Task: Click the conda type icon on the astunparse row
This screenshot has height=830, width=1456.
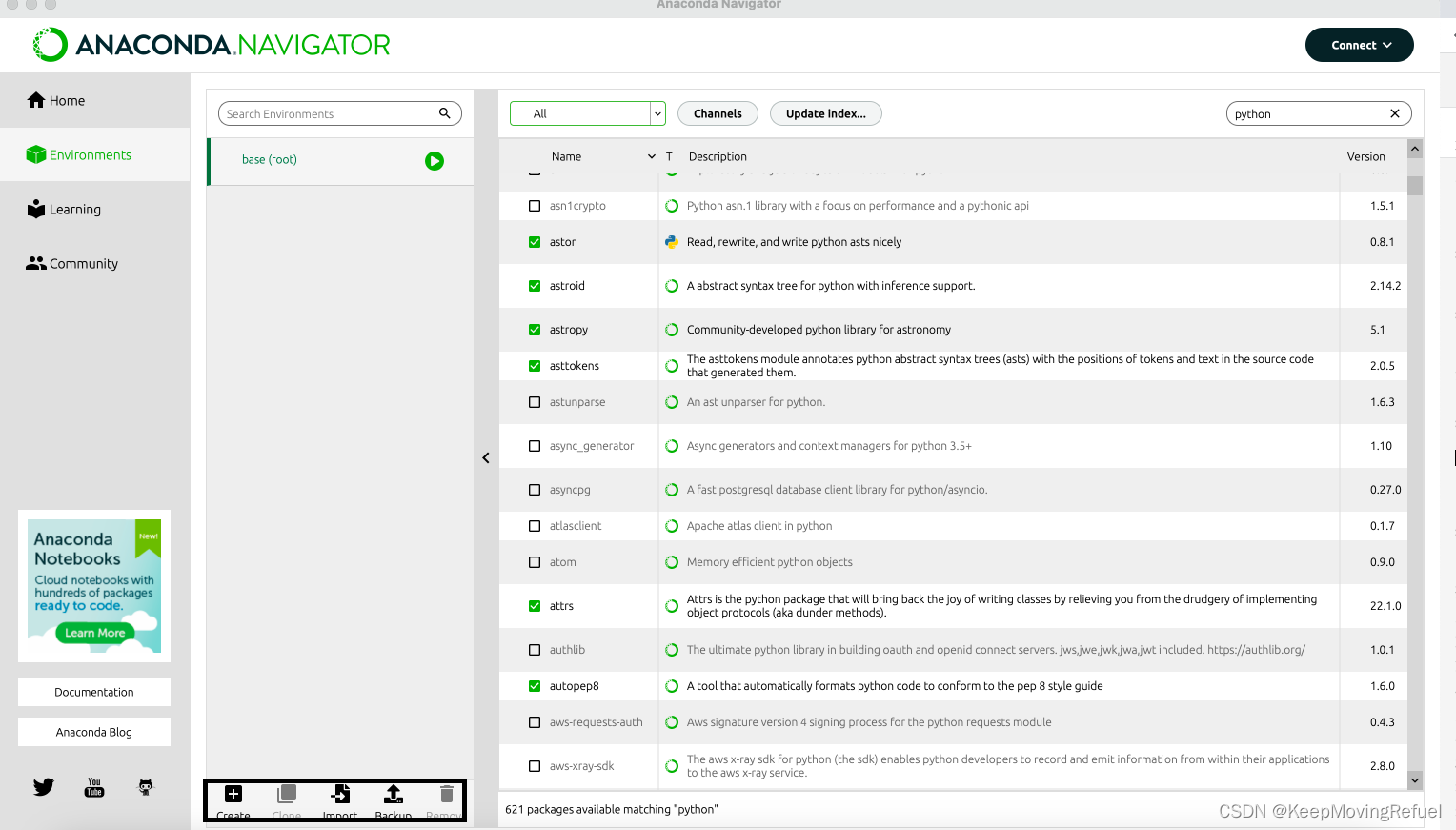Action: pyautogui.click(x=672, y=402)
